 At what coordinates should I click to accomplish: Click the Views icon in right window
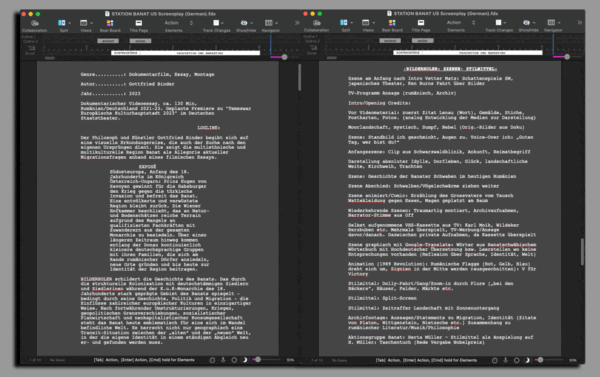365,23
